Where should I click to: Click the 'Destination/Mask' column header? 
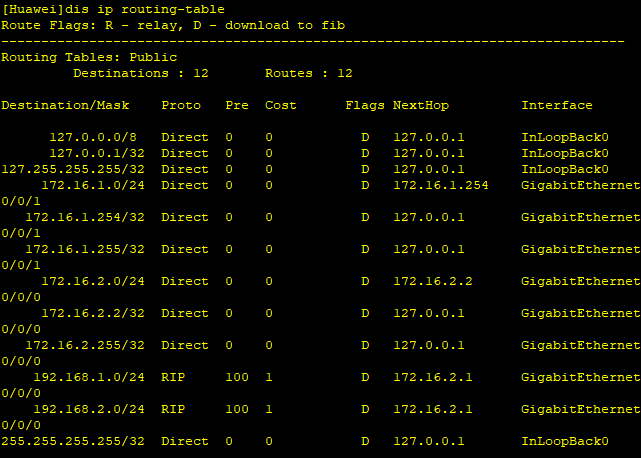[x=65, y=105]
